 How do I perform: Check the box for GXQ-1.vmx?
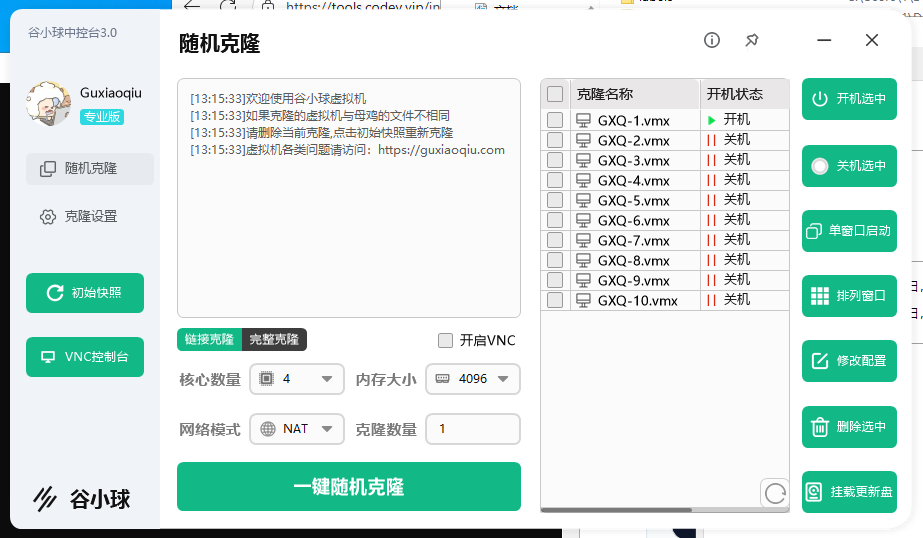pyautogui.click(x=555, y=120)
